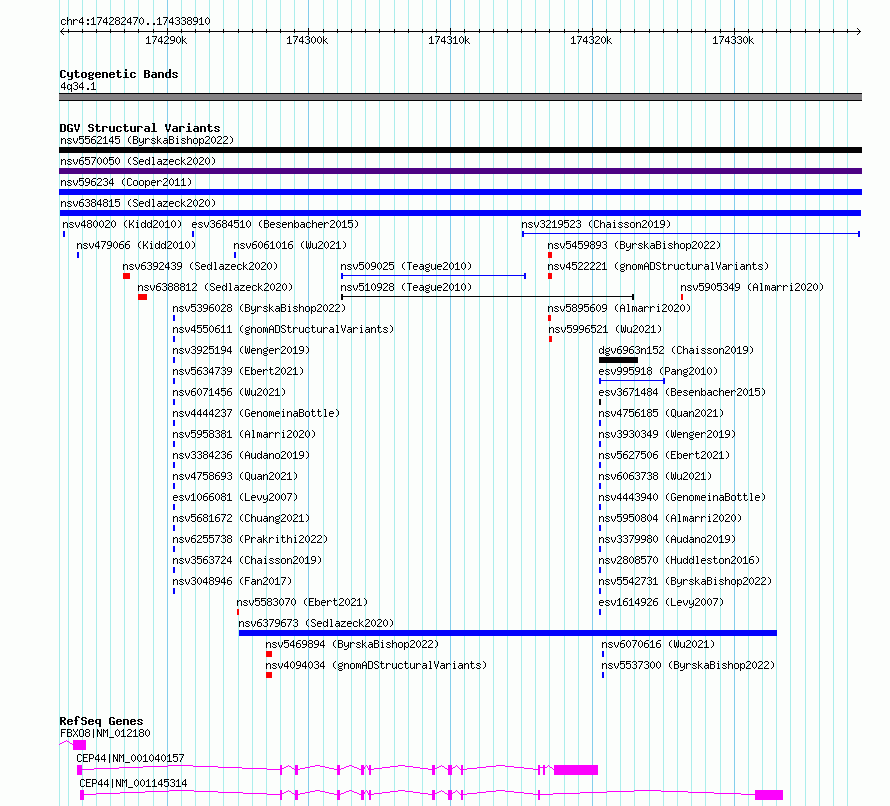Select nsv6392439 (Sedlazeck2020) label
This screenshot has width=890, height=806.
click(200, 266)
